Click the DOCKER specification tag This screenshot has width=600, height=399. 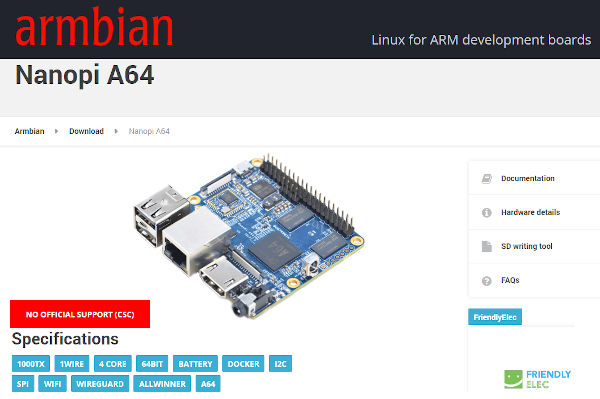point(243,363)
